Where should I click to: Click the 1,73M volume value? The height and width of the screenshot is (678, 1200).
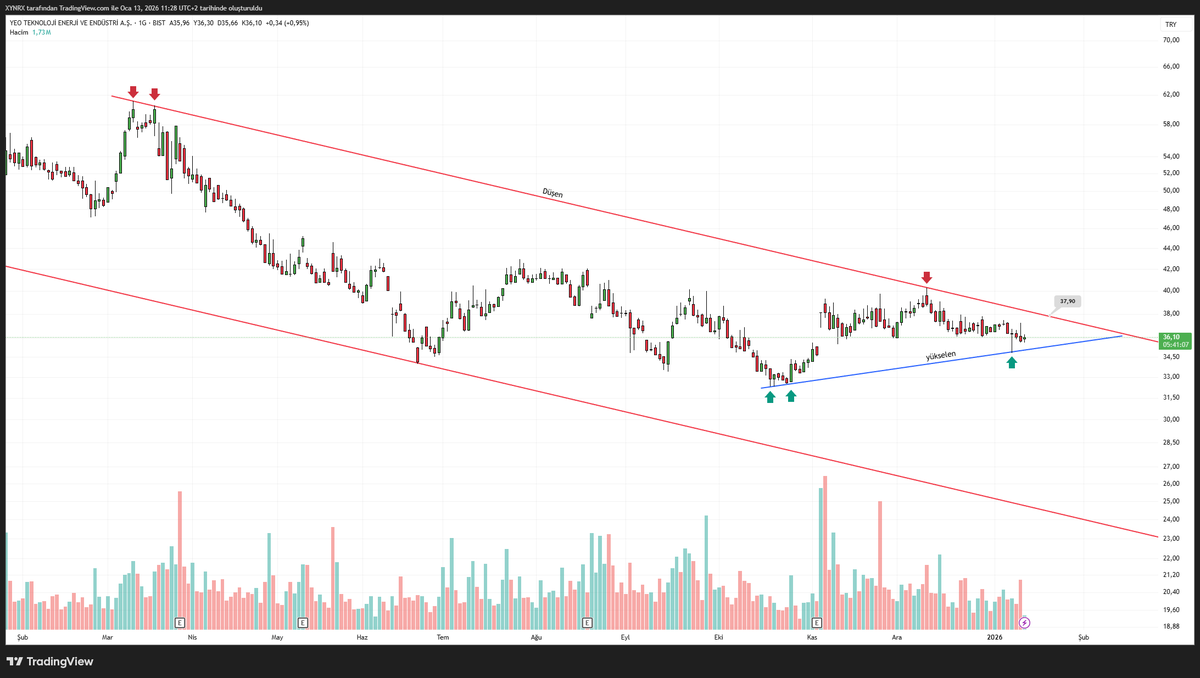tap(43, 32)
